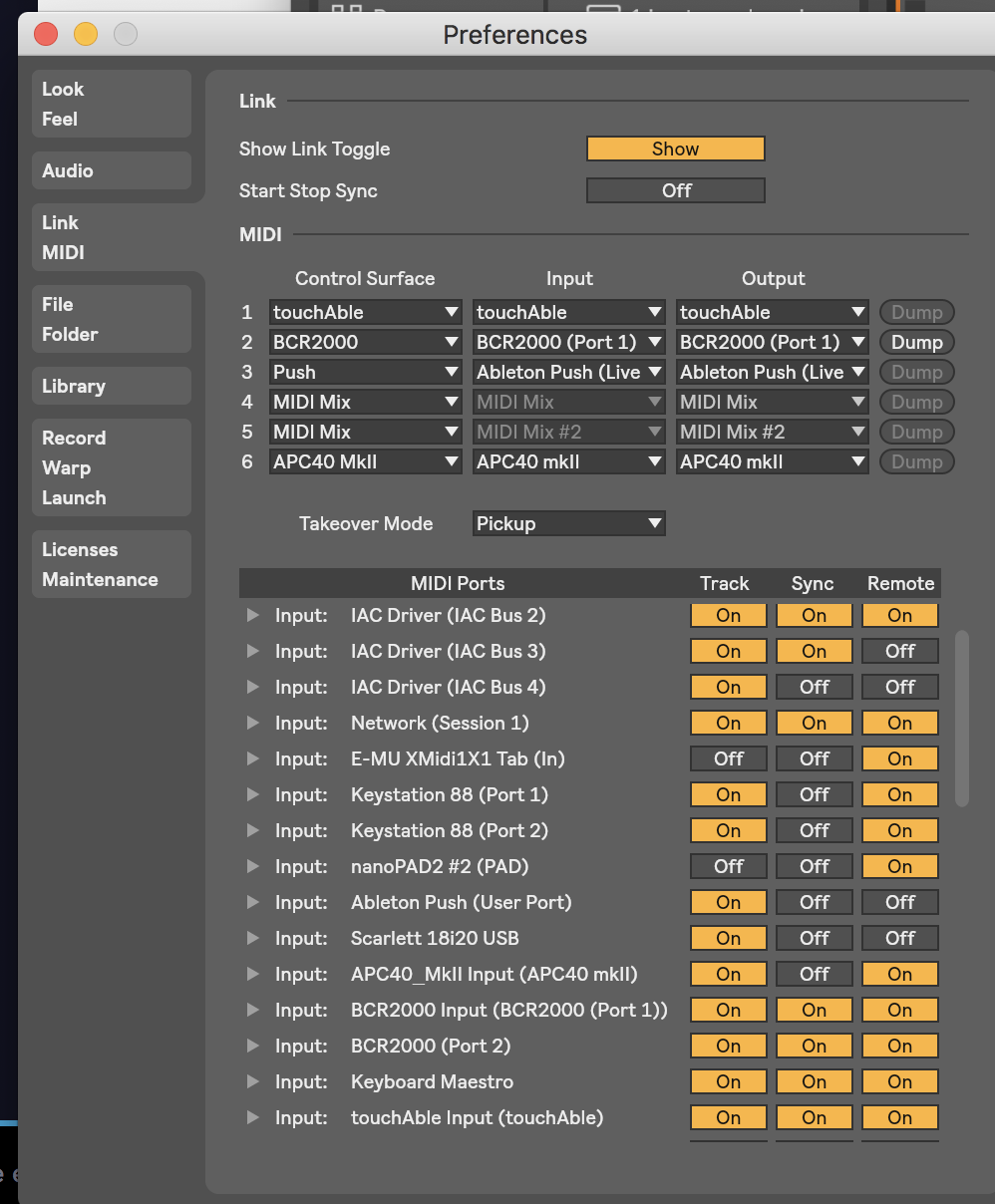995x1204 pixels.
Task: Open row 5 MIDI Mix control surface dropdown
Action: [366, 432]
